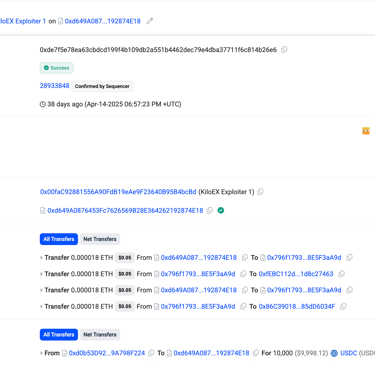Screen dimensions: 375x366
Task: Click $0.05 badge in transfer to 0xfEBC112d
Action: click(125, 274)
